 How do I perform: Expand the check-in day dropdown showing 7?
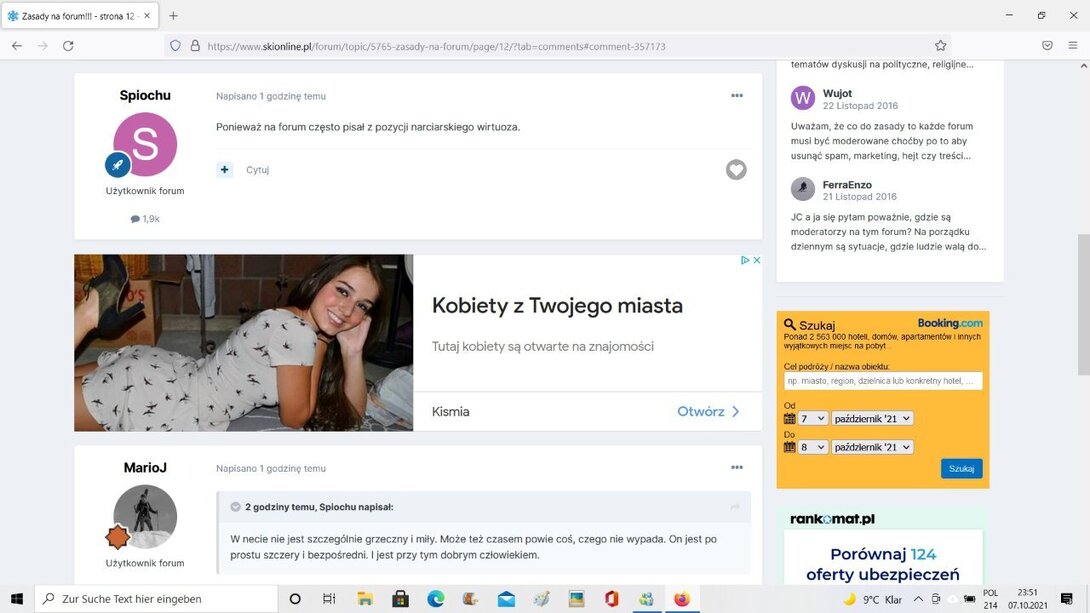pyautogui.click(x=813, y=419)
